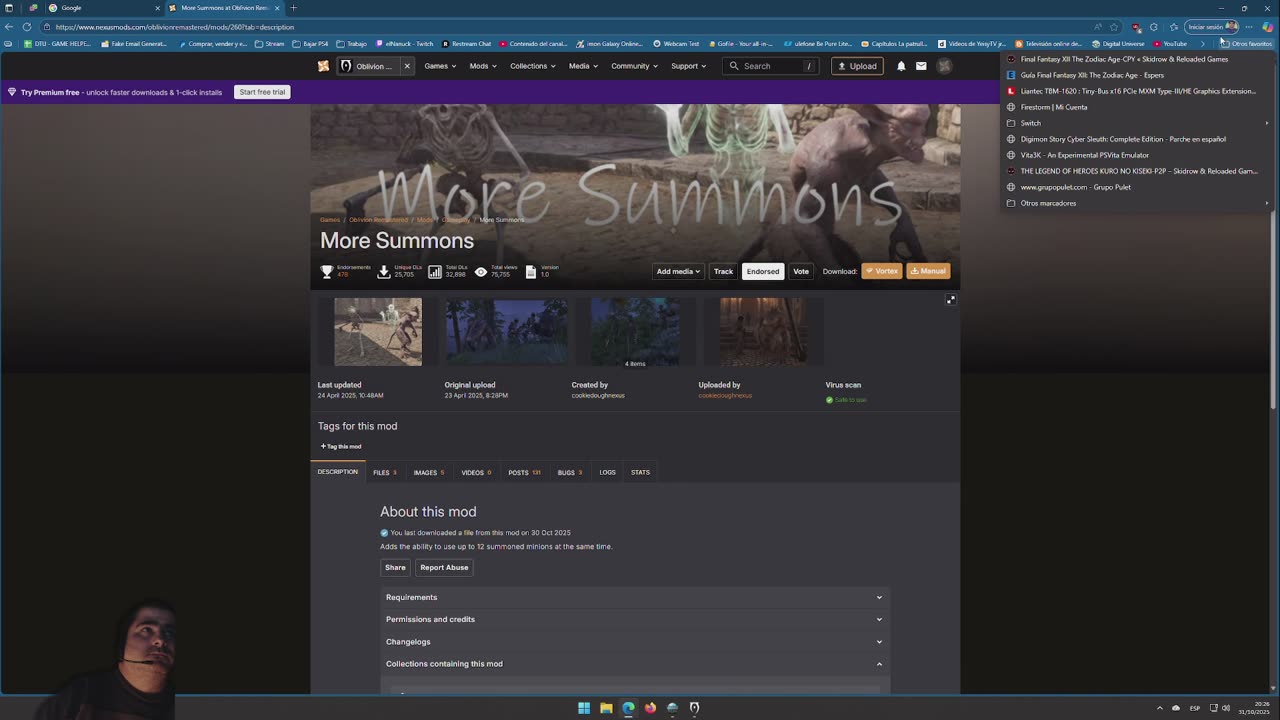Open the Games dropdown menu
This screenshot has height=720, width=1280.
pos(440,66)
